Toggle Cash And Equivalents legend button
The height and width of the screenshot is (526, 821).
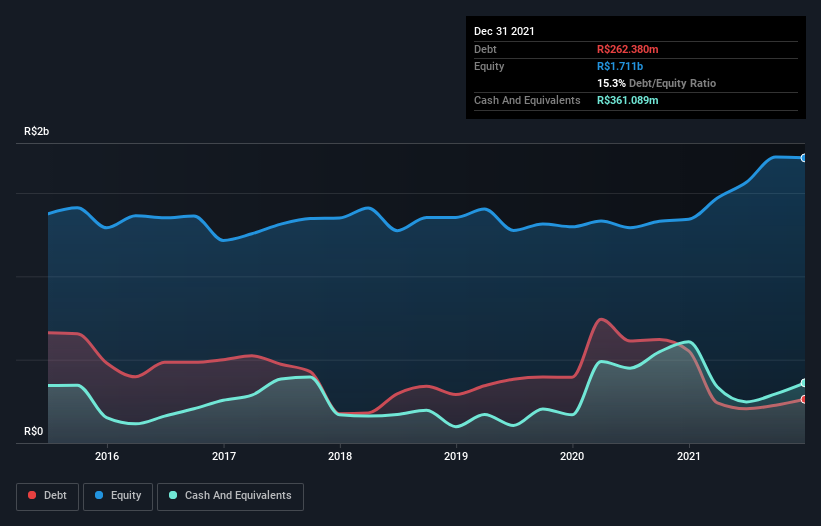(x=230, y=496)
